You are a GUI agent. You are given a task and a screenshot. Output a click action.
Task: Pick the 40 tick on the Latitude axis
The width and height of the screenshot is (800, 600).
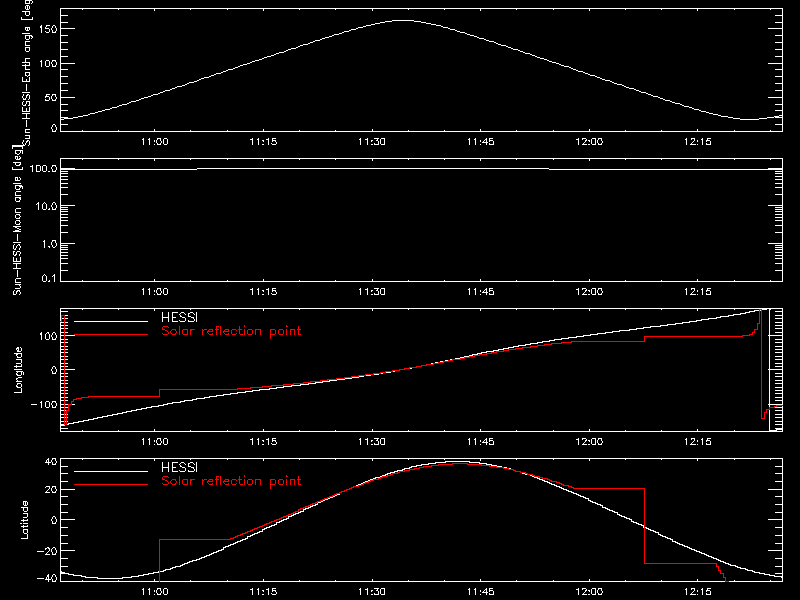[51, 462]
